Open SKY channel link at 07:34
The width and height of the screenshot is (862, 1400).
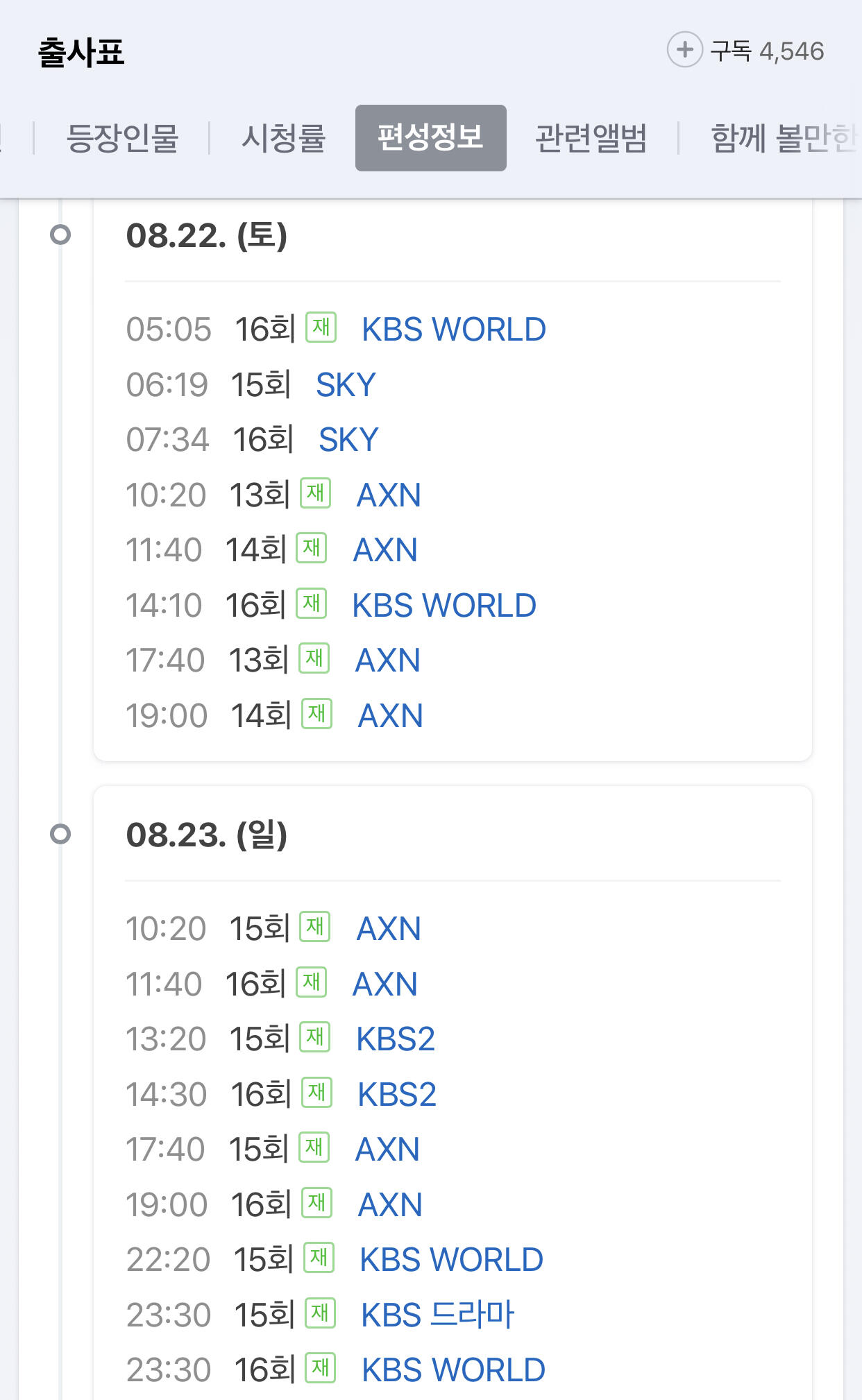coord(348,440)
